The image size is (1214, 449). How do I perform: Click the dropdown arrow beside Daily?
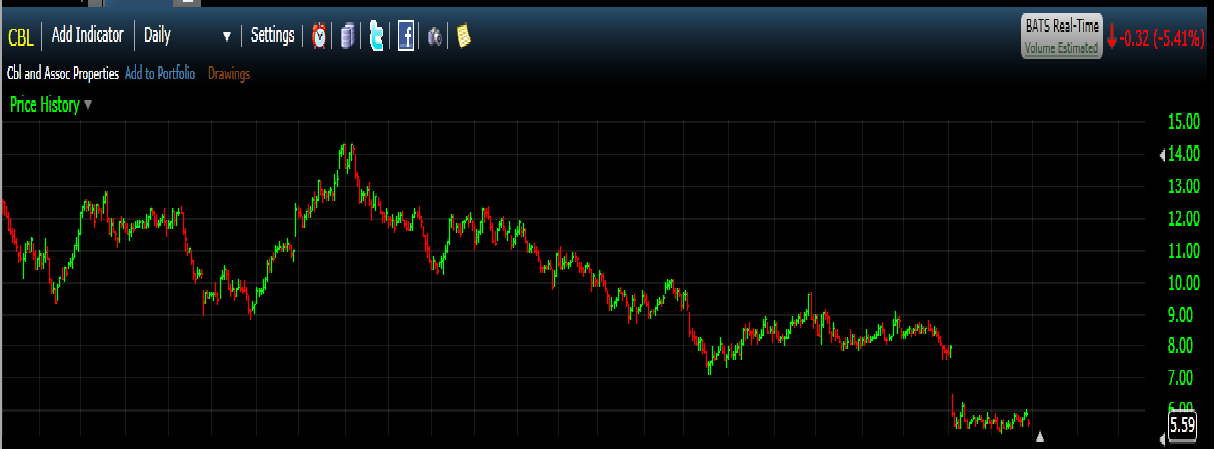point(226,36)
